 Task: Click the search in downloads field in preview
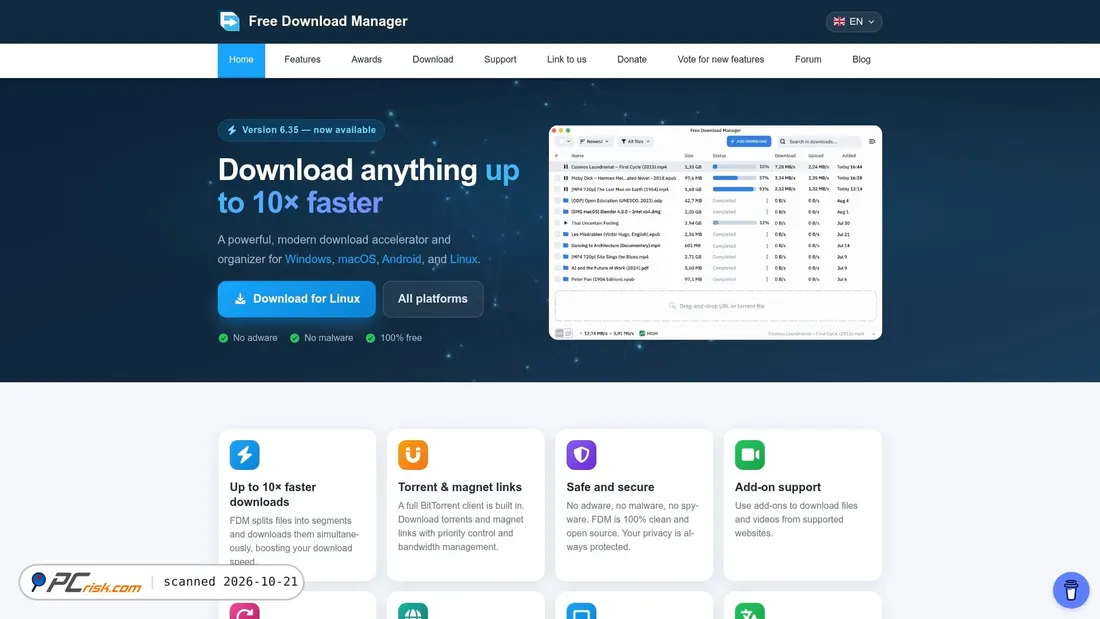pyautogui.click(x=819, y=141)
